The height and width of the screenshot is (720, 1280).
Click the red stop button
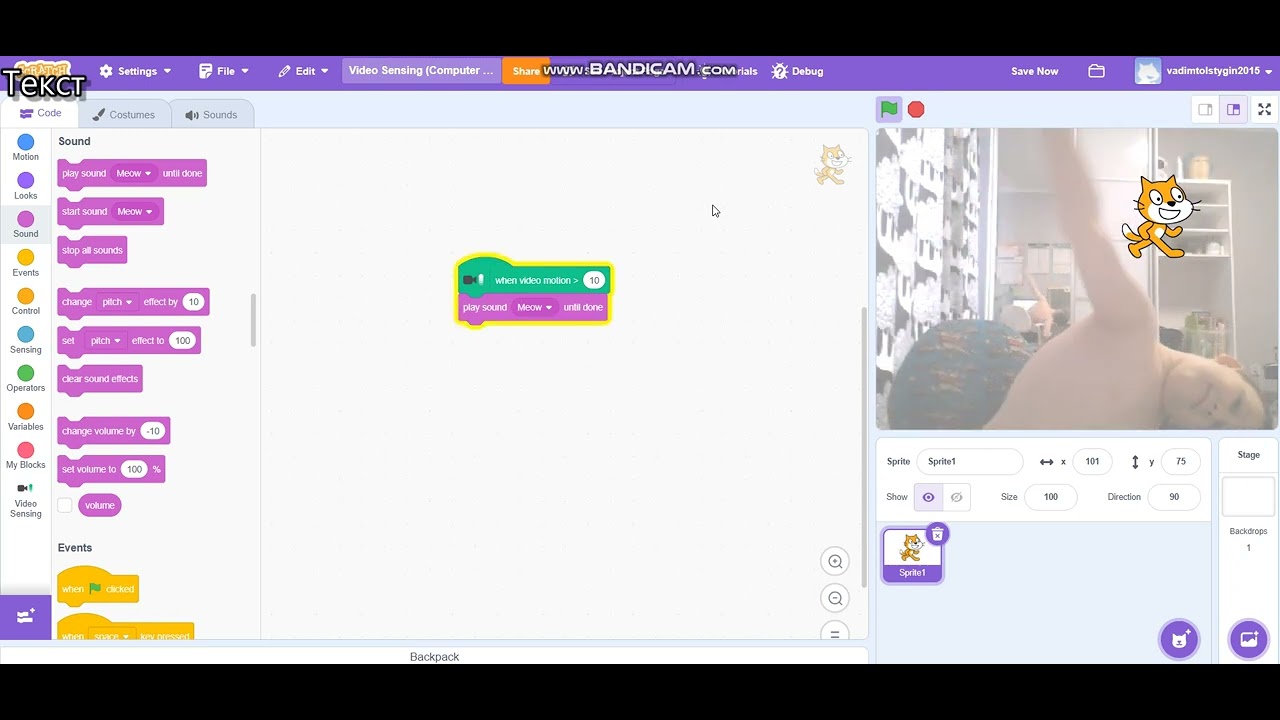(916, 109)
